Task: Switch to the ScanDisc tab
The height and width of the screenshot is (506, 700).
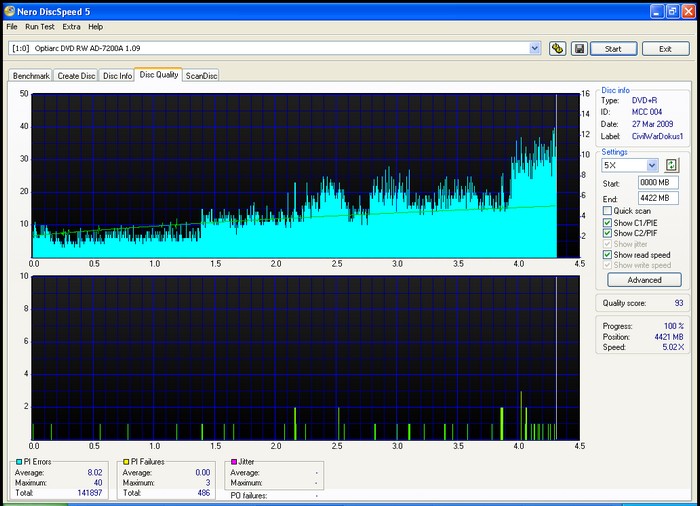Action: click(201, 75)
